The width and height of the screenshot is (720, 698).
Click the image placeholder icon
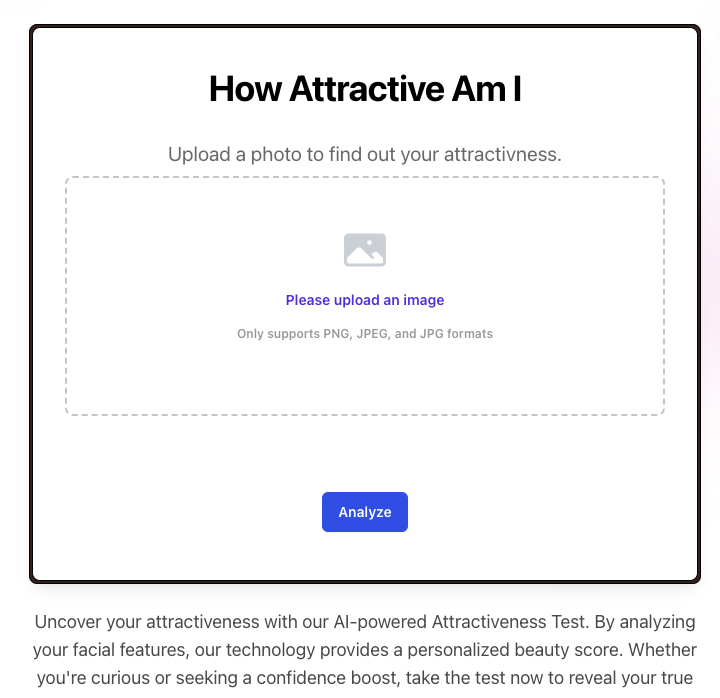click(x=365, y=250)
